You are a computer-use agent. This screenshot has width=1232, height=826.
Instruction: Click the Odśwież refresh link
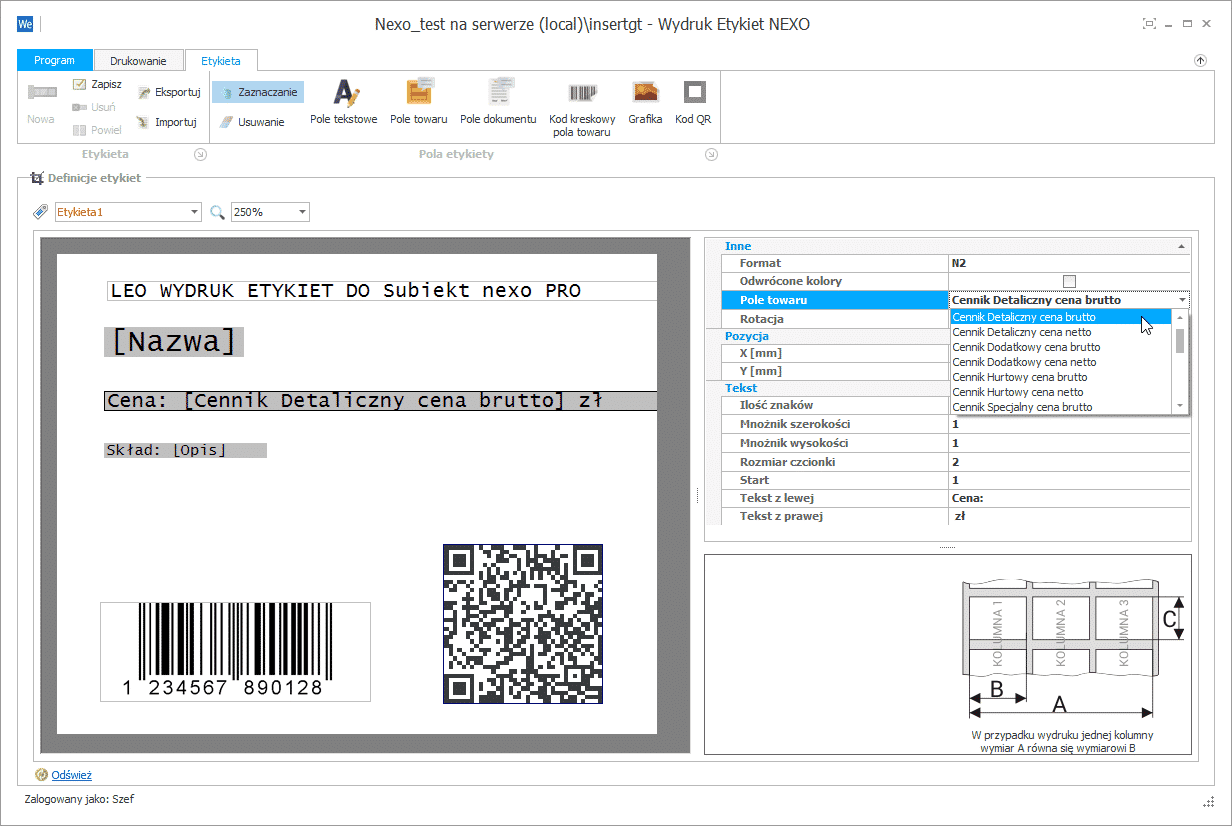(72, 775)
